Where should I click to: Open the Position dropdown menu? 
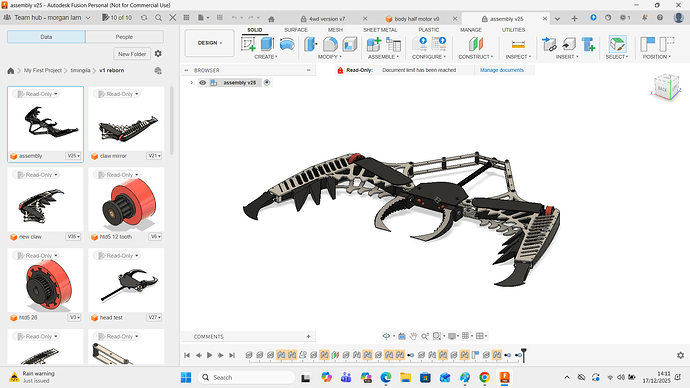(x=657, y=57)
